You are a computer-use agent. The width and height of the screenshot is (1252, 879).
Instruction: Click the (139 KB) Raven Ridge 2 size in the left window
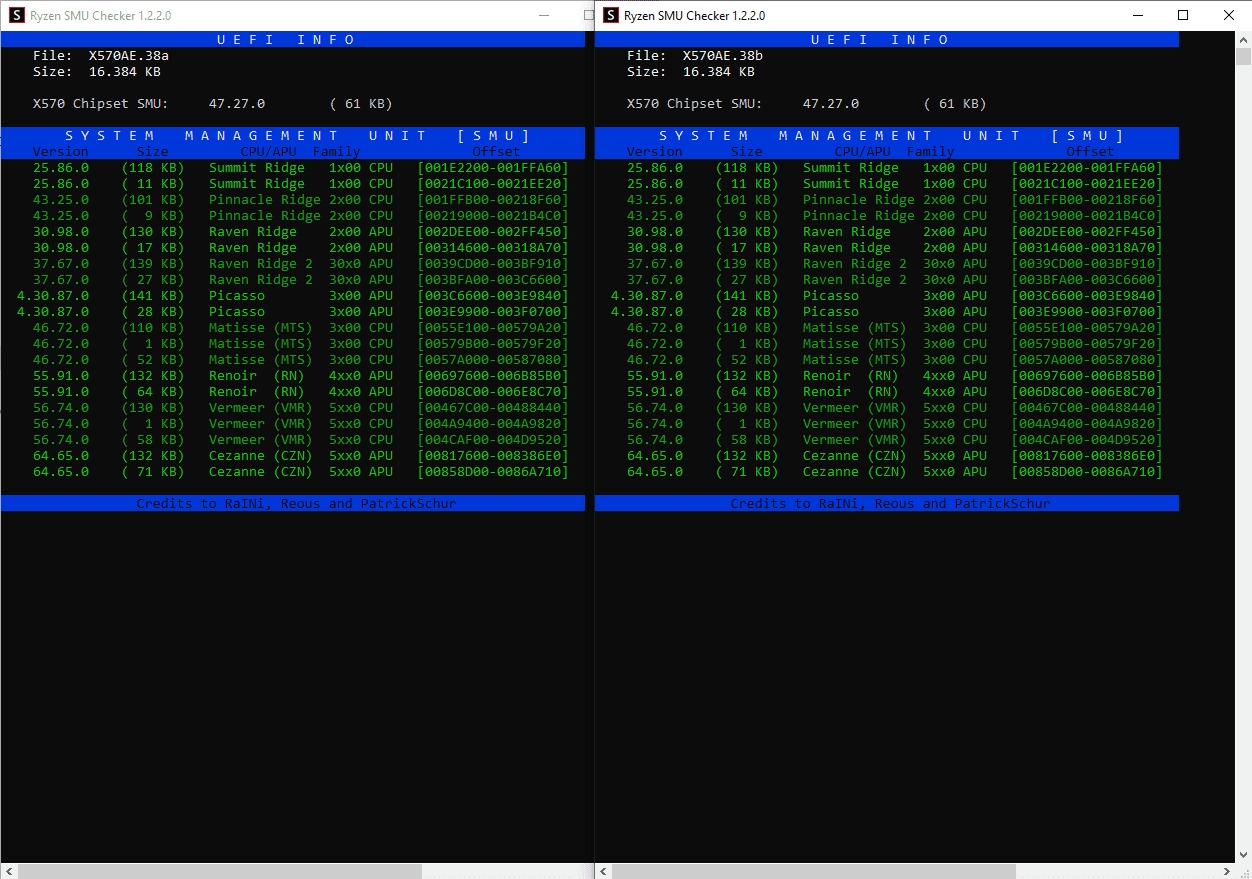[153, 264]
